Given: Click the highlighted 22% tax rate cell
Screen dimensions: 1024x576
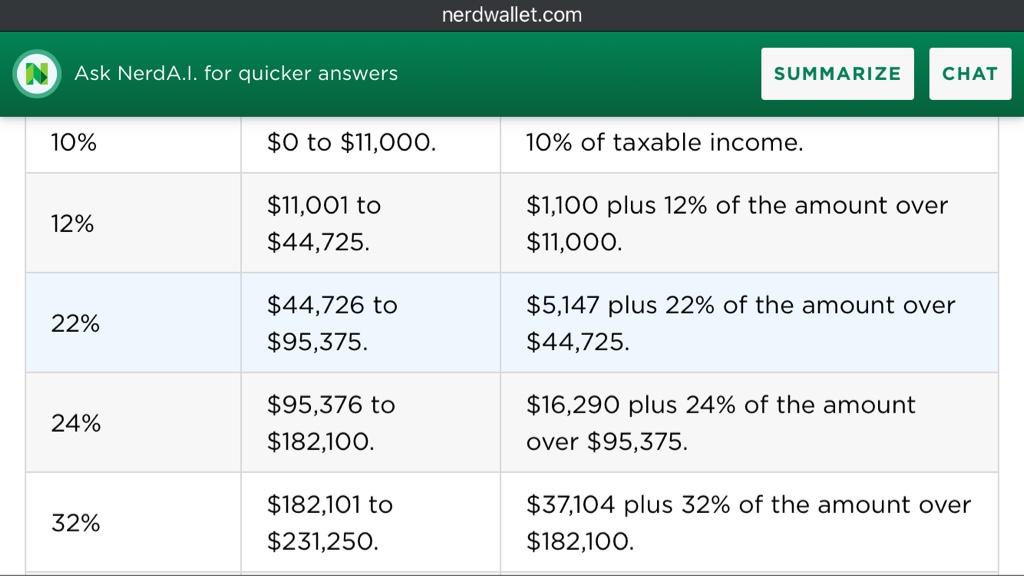Looking at the screenshot, I should (x=133, y=323).
